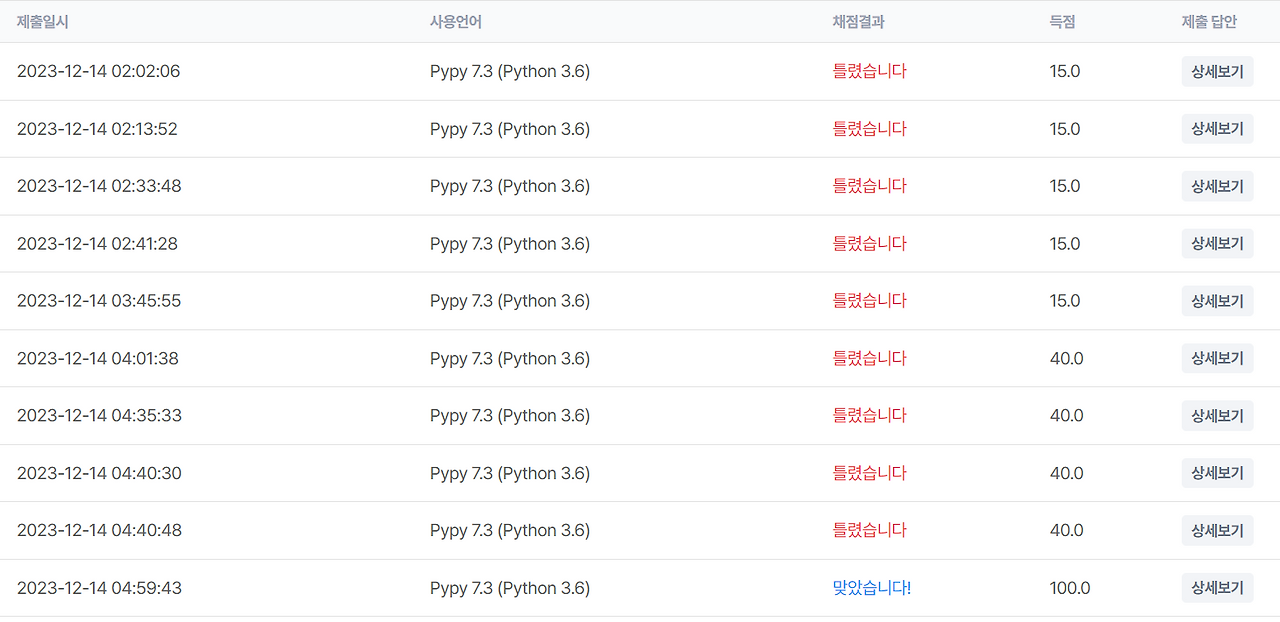
Task: Click the 100.0 score value
Action: click(1069, 588)
